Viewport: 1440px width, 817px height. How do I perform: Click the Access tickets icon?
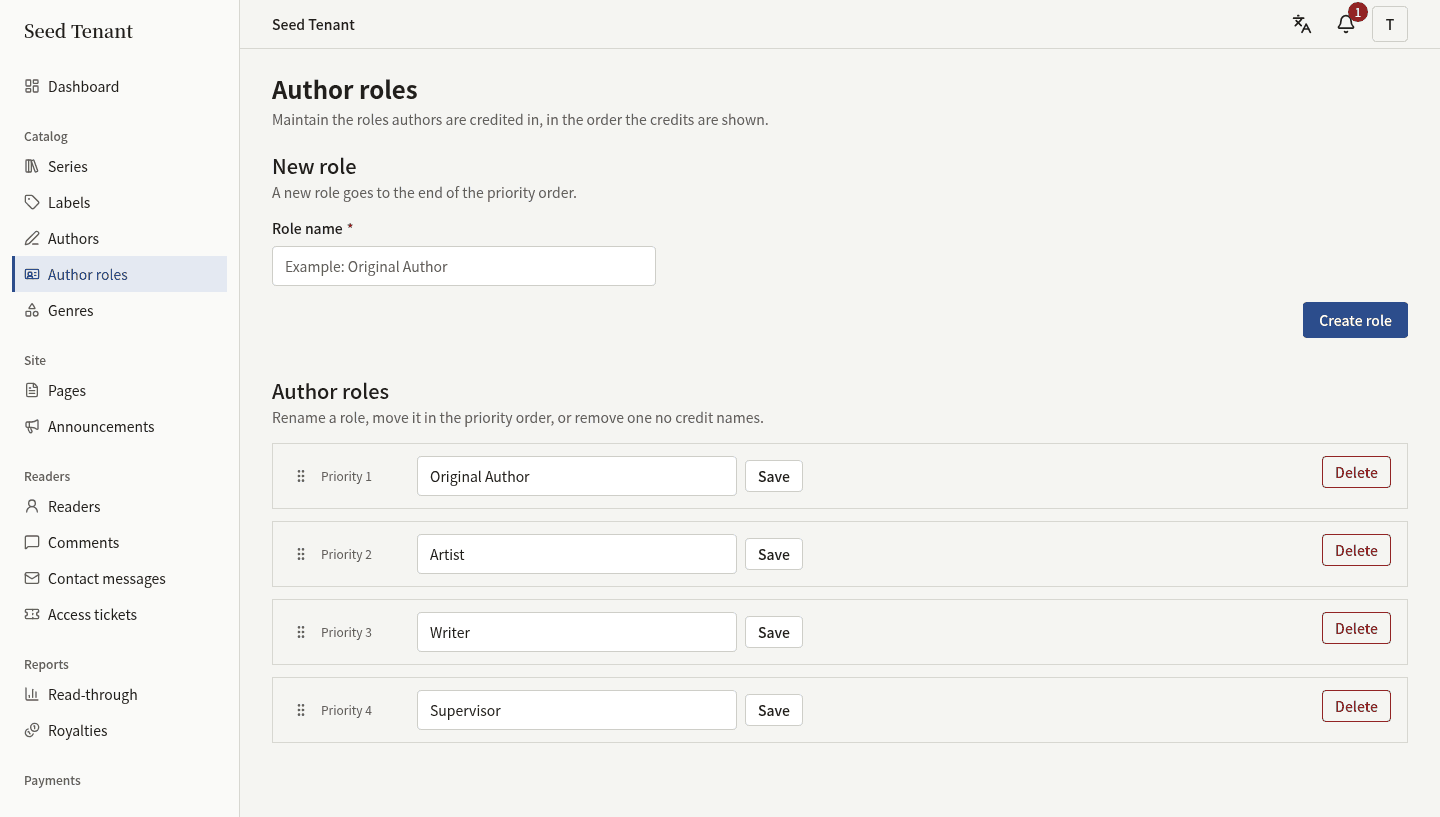point(32,614)
